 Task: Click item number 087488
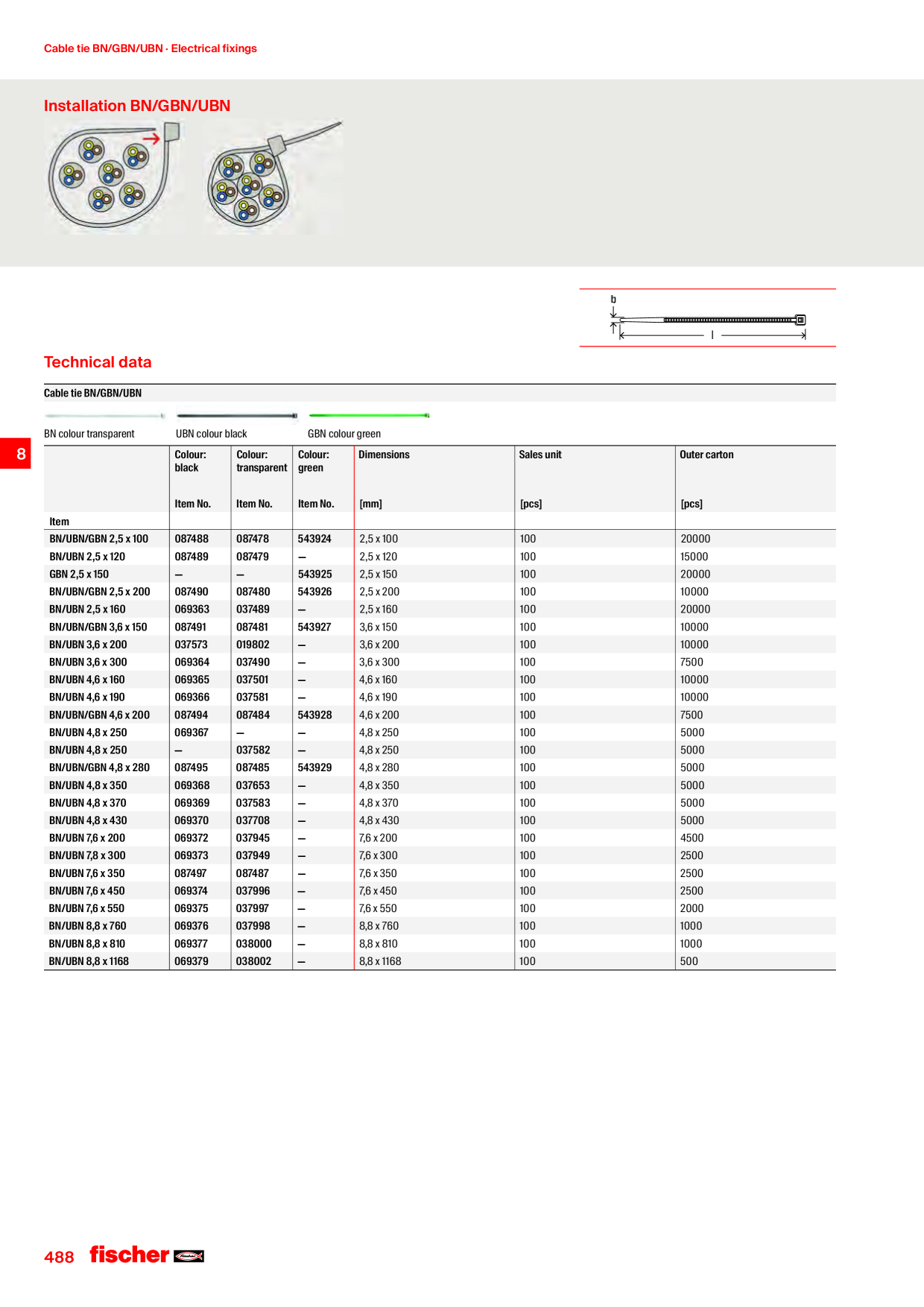(192, 539)
